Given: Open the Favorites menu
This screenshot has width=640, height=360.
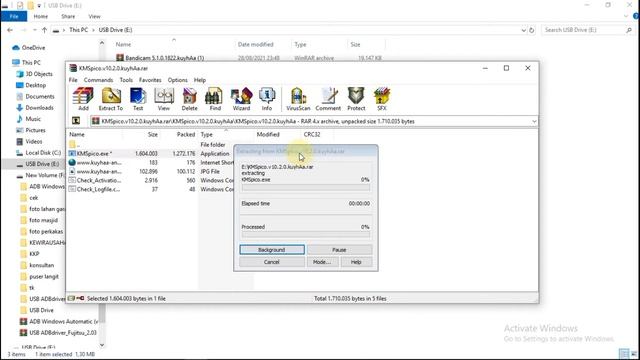Looking at the screenshot, I should tap(150, 80).
